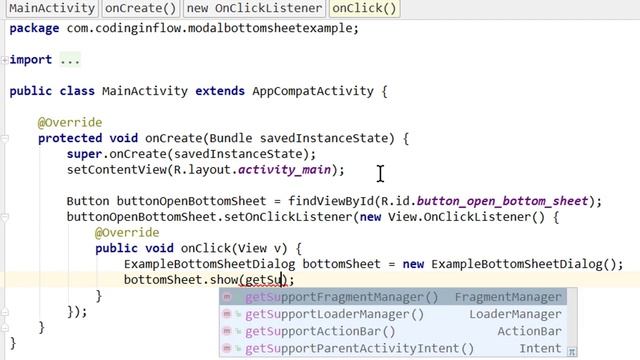The height and width of the screenshot is (360, 640).
Task: Select getSupportLoaderManager() completion suggestion
Action: pos(393,314)
